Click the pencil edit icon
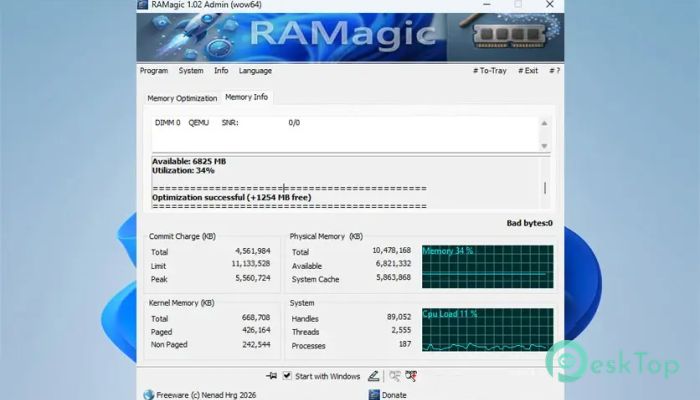Image resolution: width=700 pixels, height=400 pixels. click(x=373, y=376)
